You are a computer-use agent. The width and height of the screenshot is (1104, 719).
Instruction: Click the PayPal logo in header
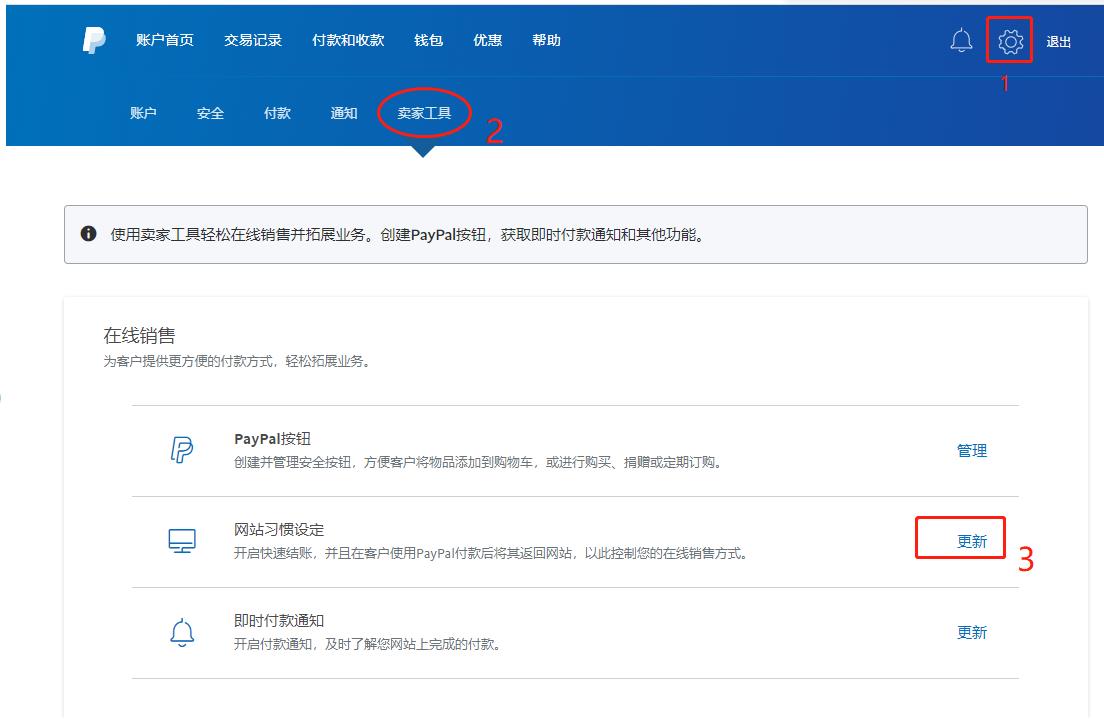coord(94,41)
